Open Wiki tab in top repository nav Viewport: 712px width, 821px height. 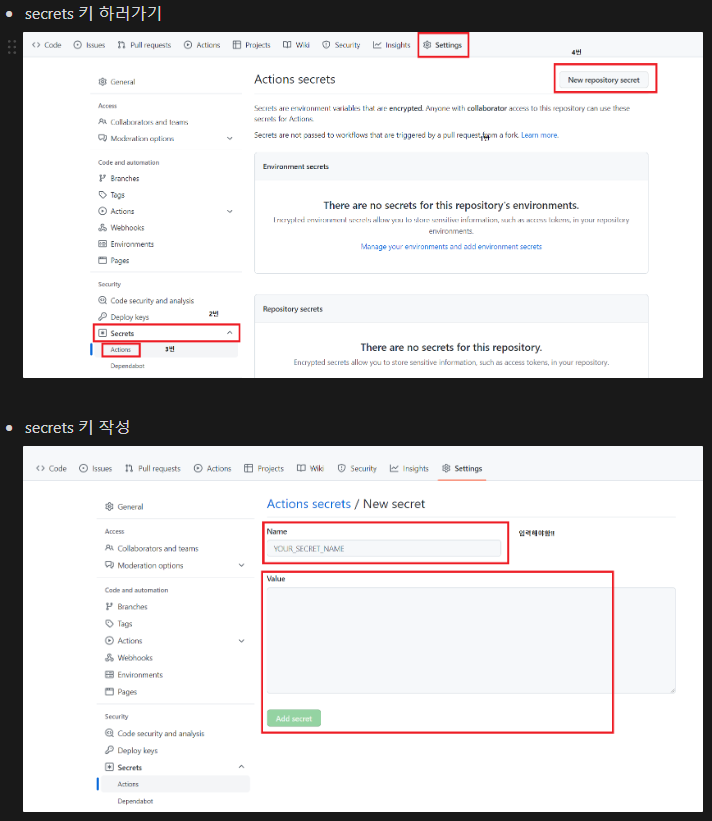296,45
